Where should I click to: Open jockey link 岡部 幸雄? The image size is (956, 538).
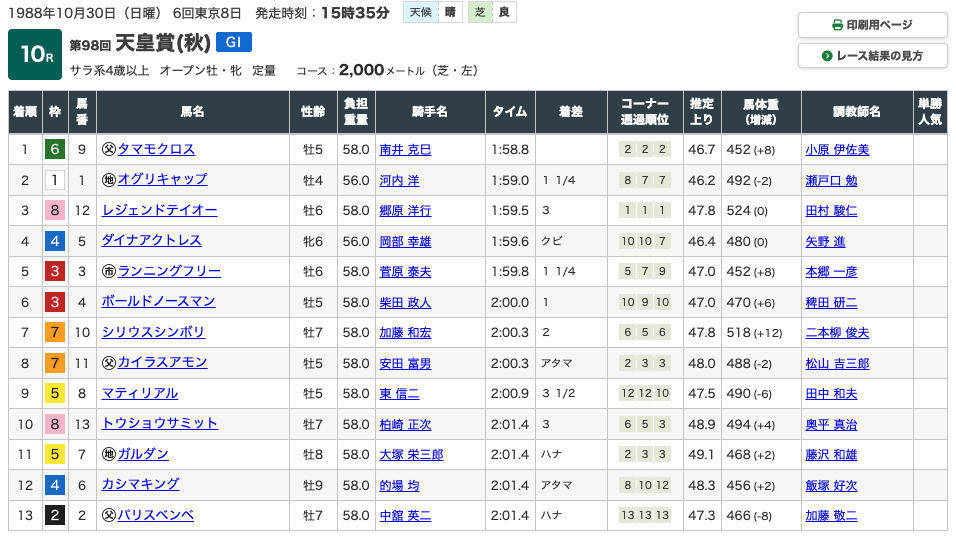406,241
